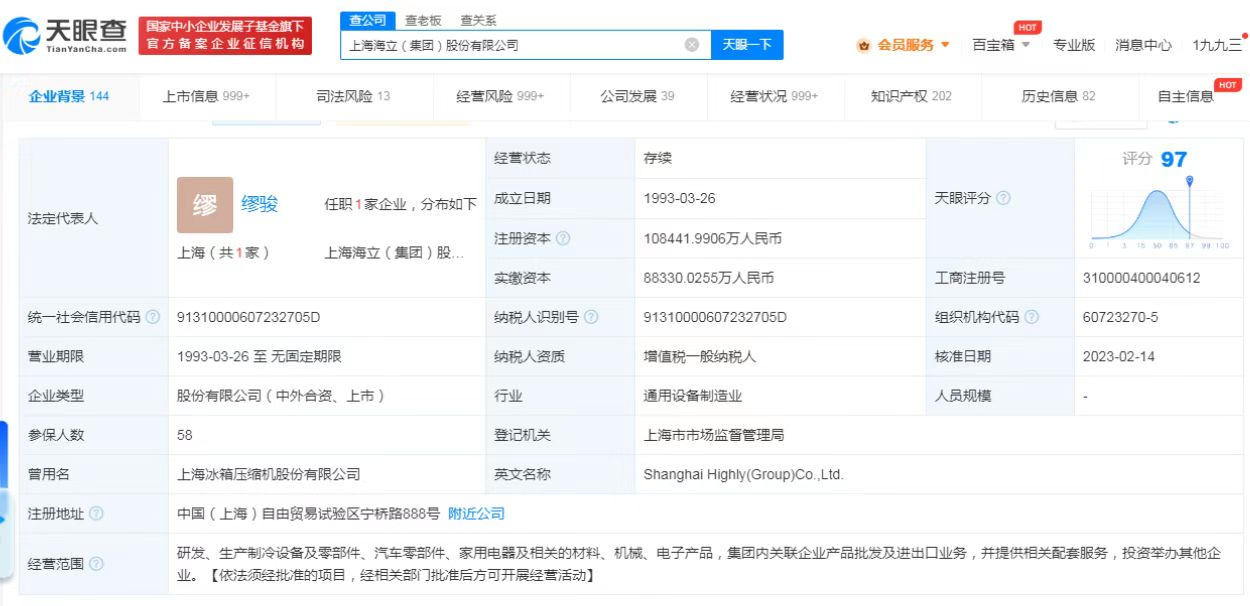Open the 消息中心 link

1143,45
